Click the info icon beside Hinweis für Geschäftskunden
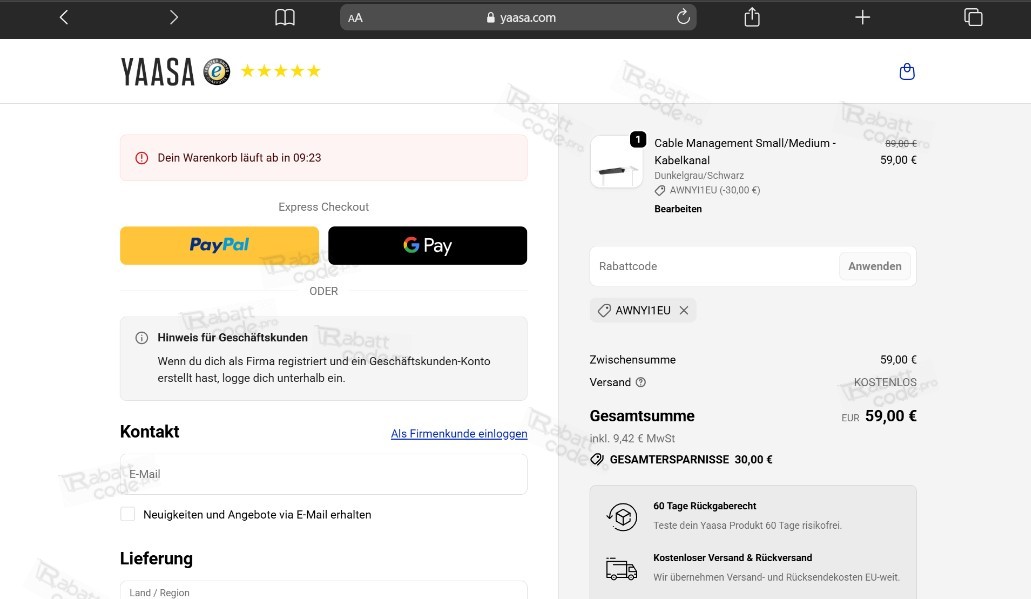Screen dimensions: 1031x599 (141, 338)
